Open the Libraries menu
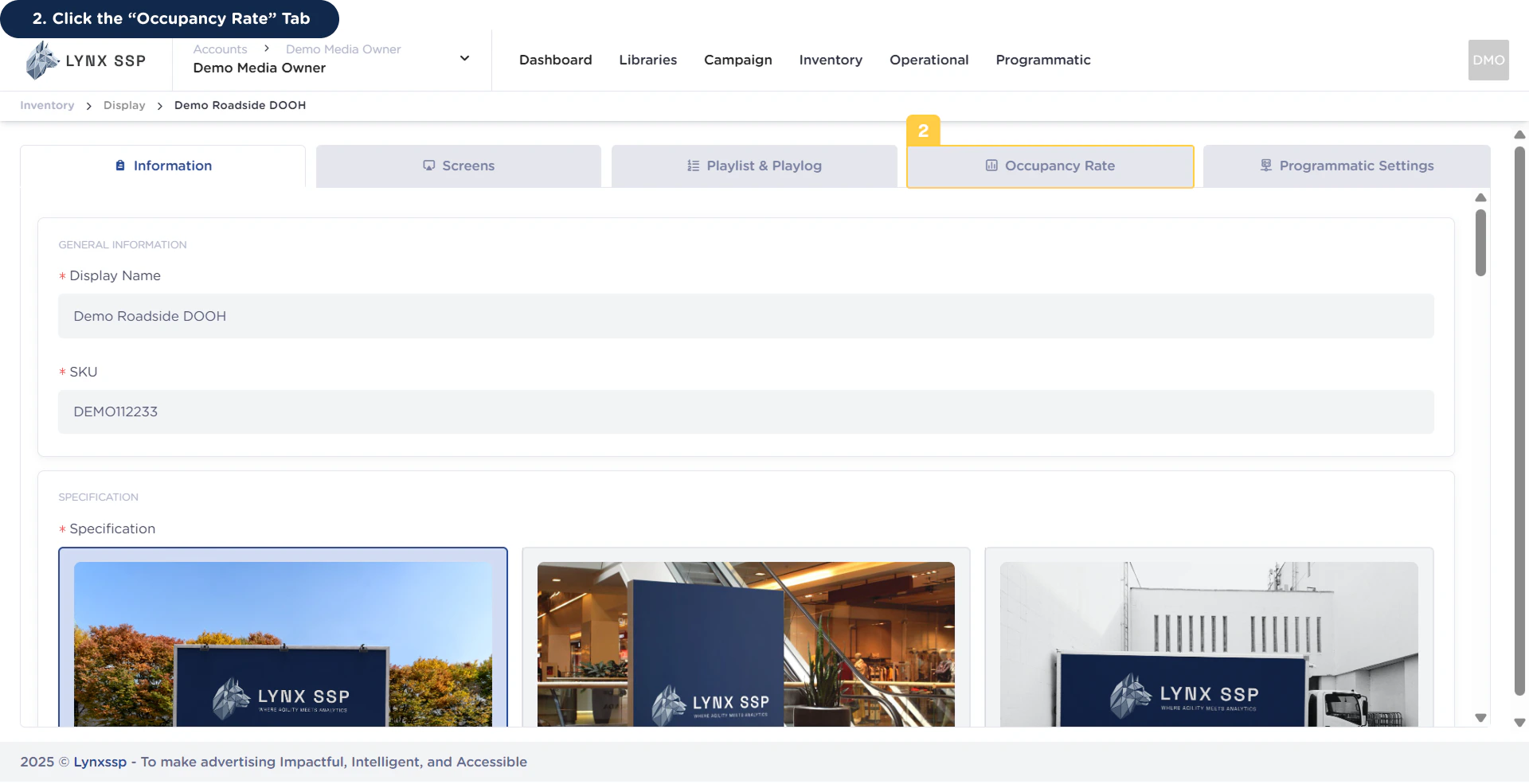The height and width of the screenshot is (784, 1529). (x=648, y=60)
